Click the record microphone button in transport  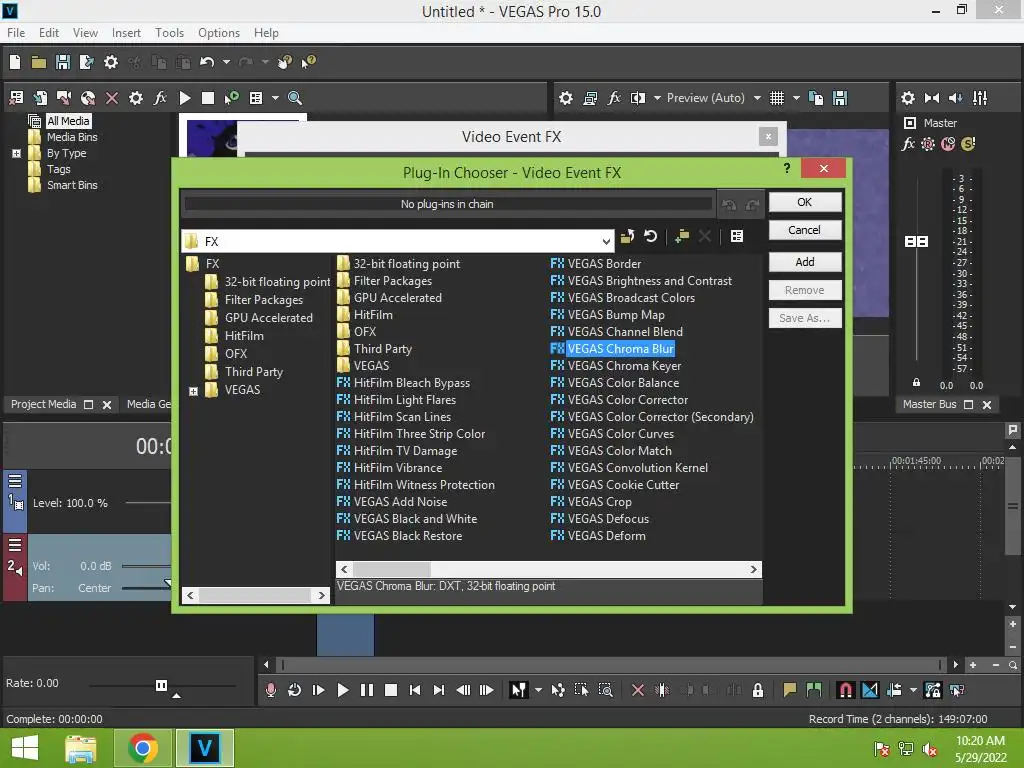pyautogui.click(x=271, y=690)
